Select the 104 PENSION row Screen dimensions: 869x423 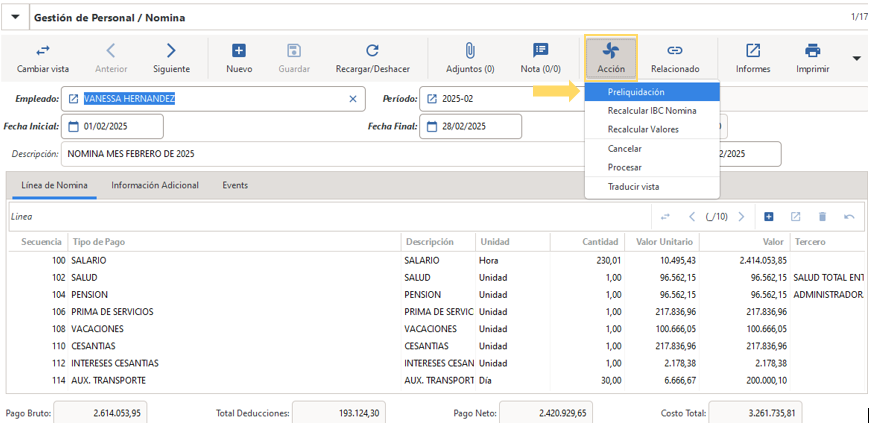437,294
